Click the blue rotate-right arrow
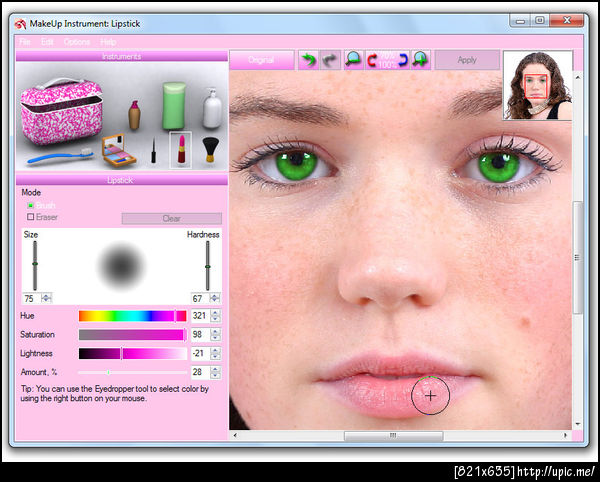 tap(403, 60)
